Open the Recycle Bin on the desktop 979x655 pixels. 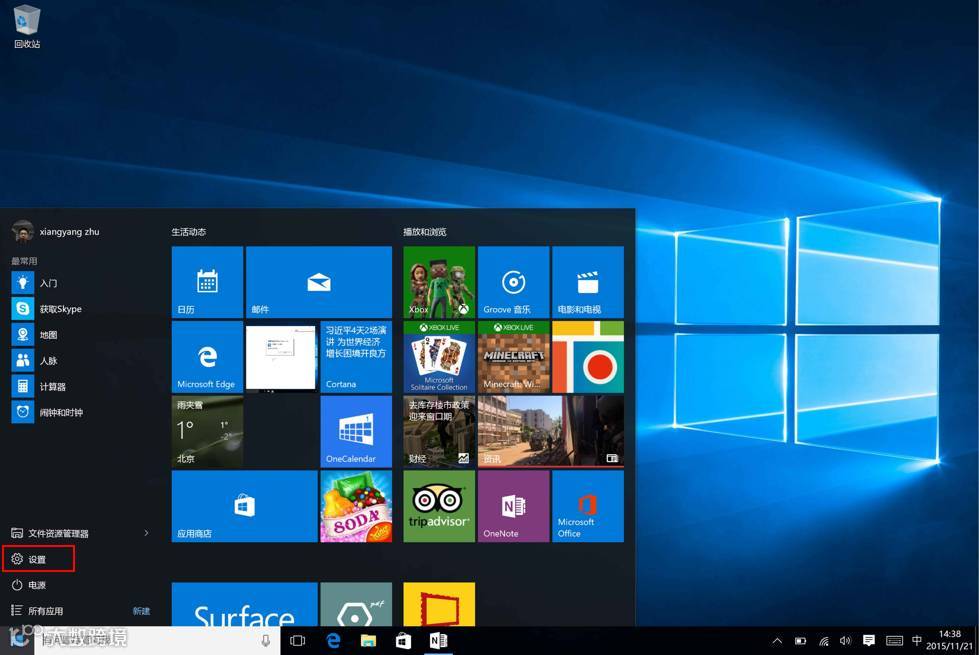click(27, 26)
